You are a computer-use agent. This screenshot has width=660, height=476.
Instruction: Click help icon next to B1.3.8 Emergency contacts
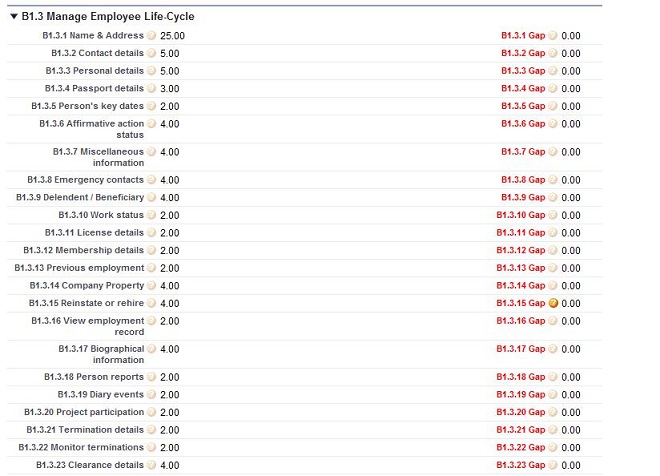click(x=152, y=180)
